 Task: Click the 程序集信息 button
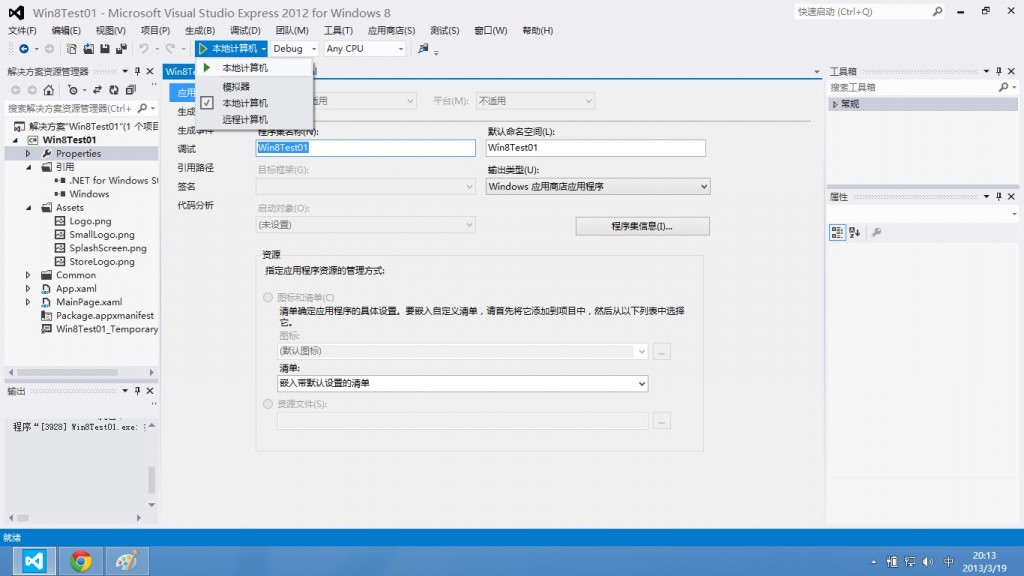642,226
